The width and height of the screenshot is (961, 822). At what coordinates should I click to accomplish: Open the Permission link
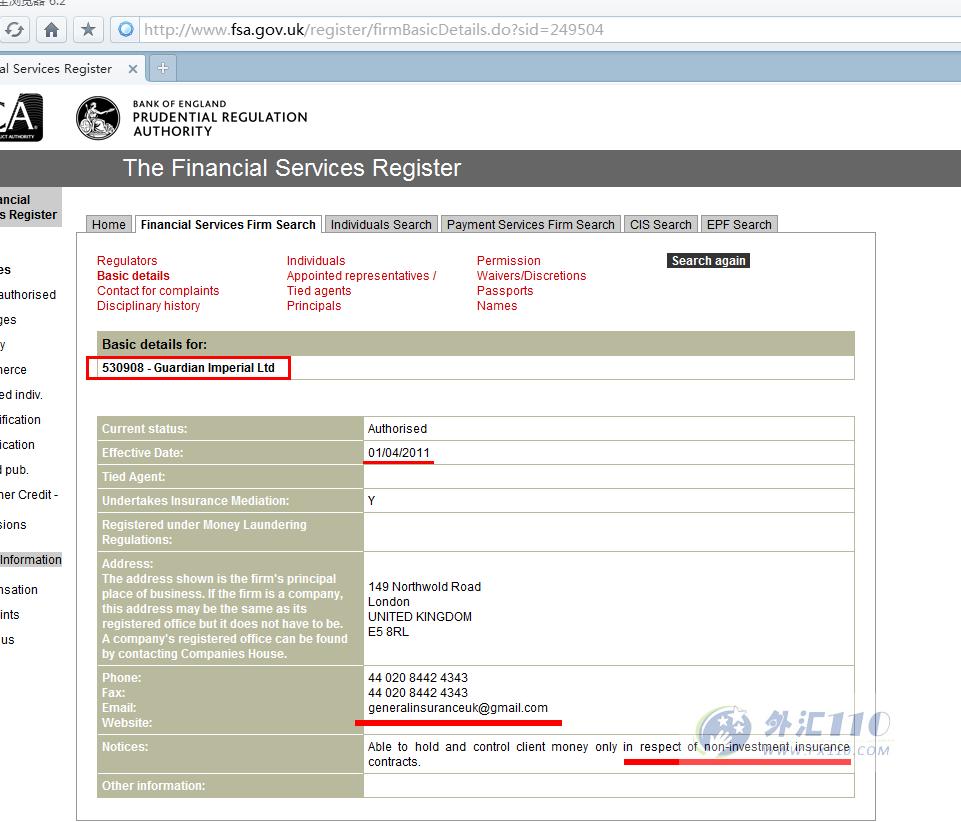pyautogui.click(x=509, y=261)
